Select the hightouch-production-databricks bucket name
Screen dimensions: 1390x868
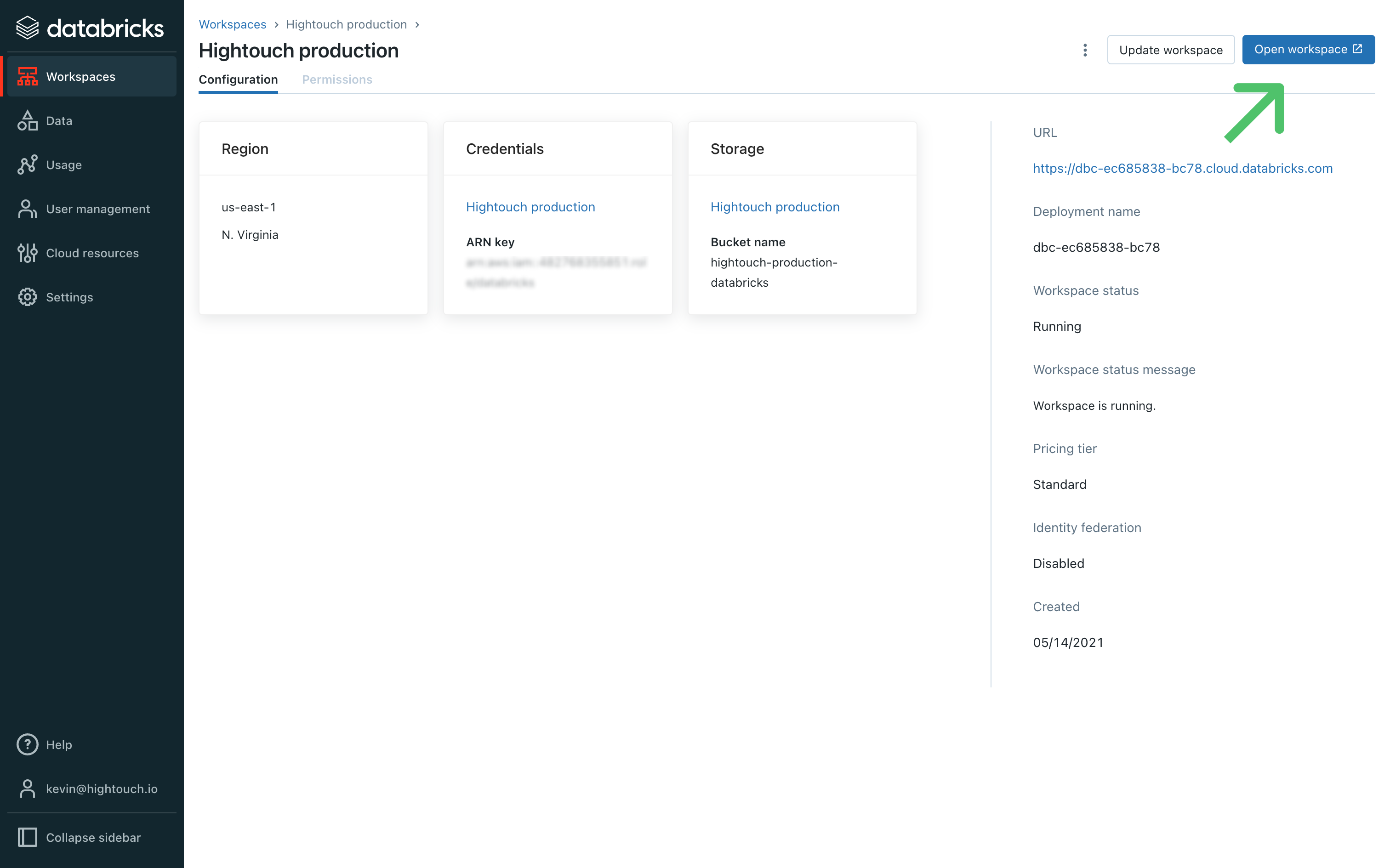(774, 272)
